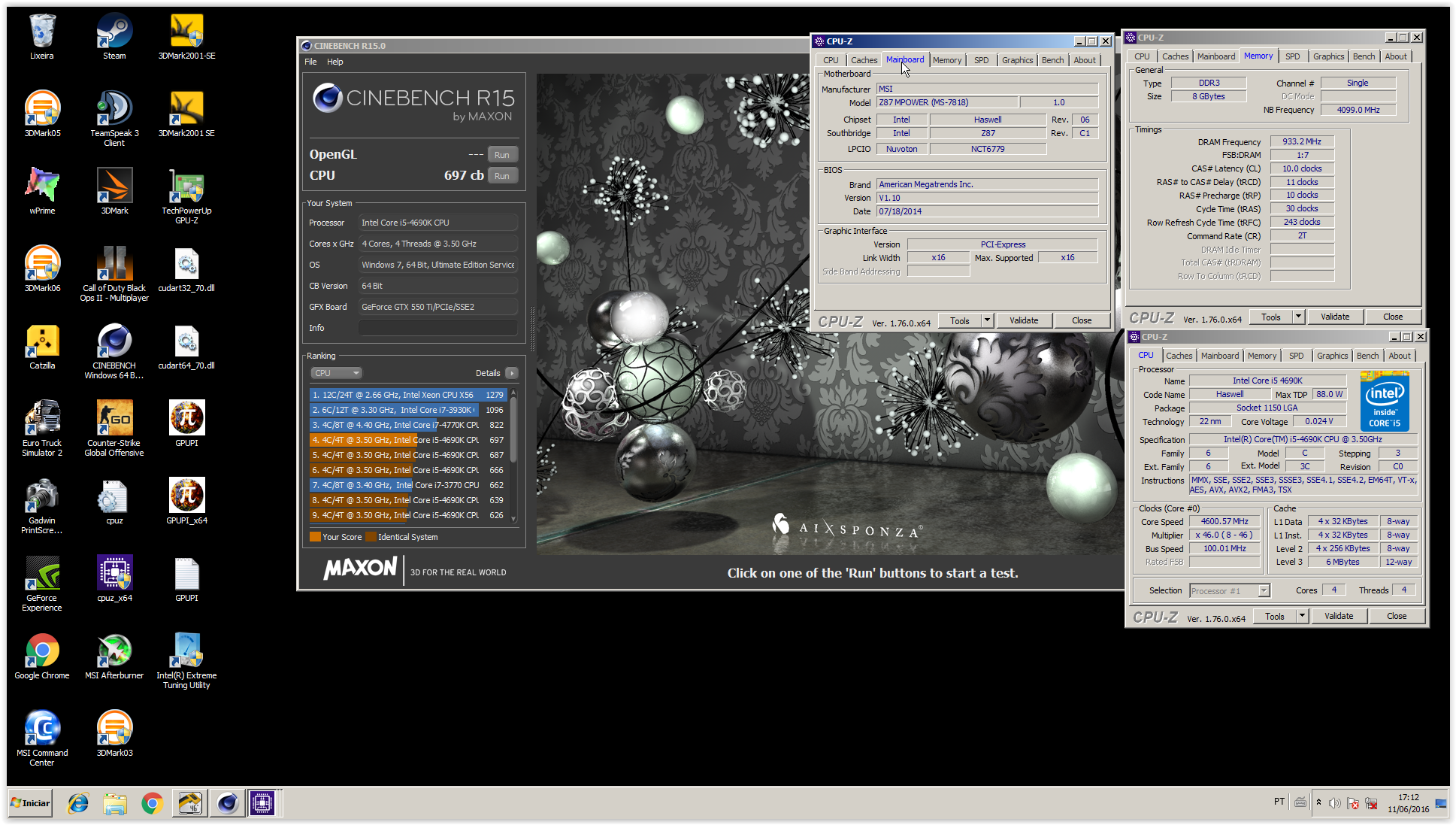Open Internet Explorer from the taskbar

(78, 803)
